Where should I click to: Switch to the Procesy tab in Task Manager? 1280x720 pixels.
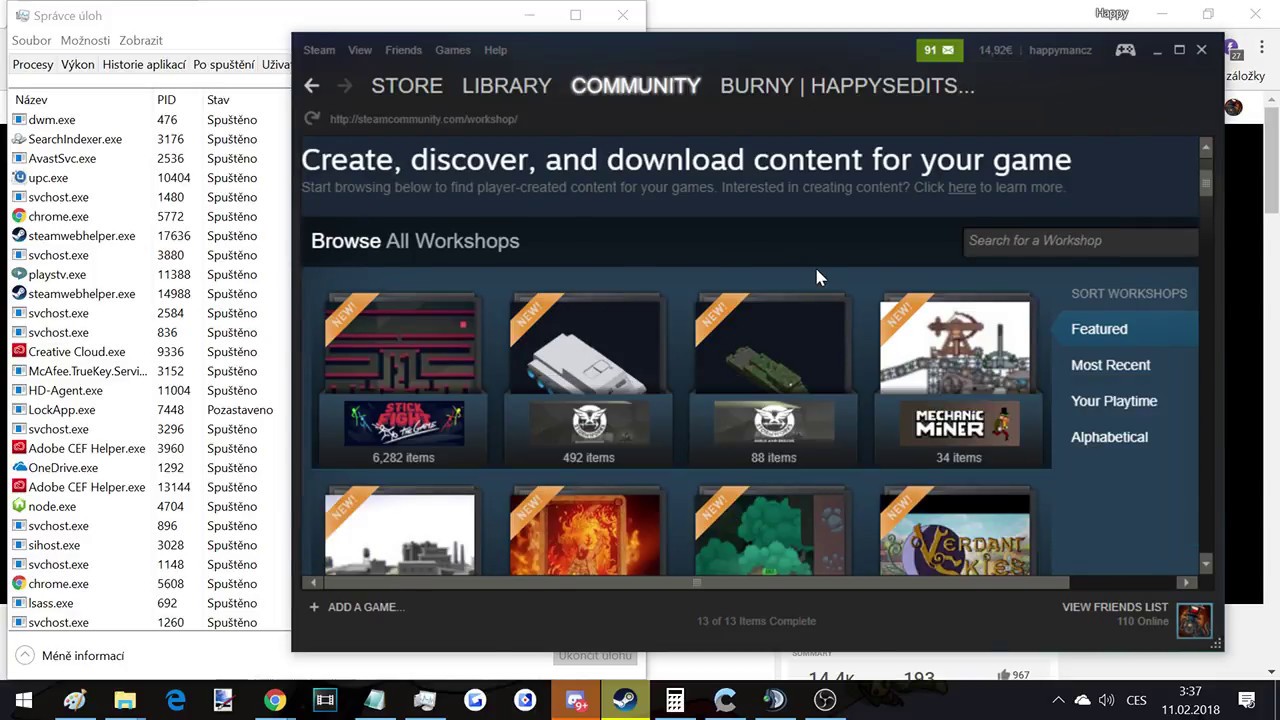click(33, 65)
